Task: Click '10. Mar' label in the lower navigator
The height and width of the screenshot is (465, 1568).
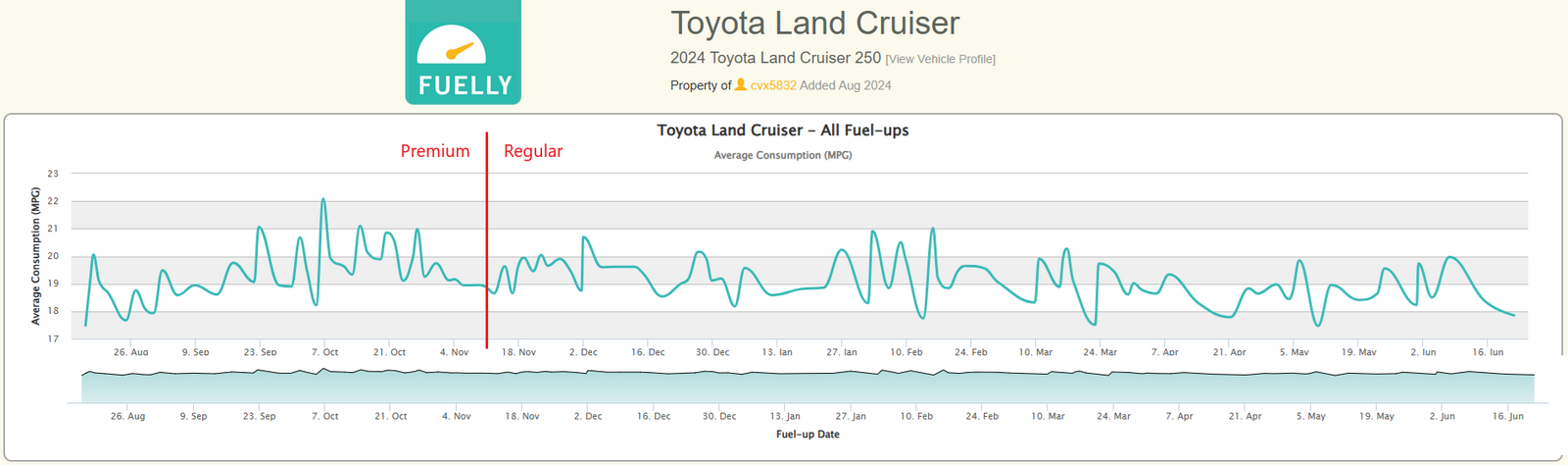Action: point(1048,416)
